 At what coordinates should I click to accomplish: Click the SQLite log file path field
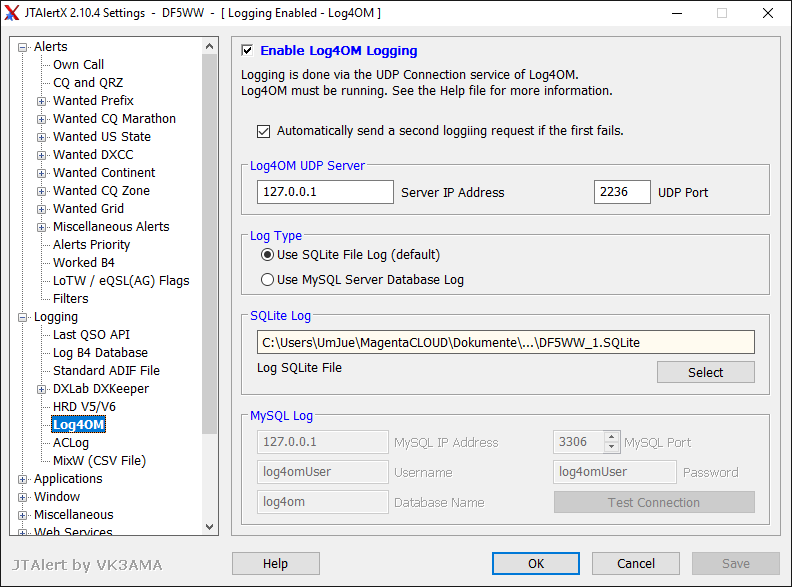(506, 343)
